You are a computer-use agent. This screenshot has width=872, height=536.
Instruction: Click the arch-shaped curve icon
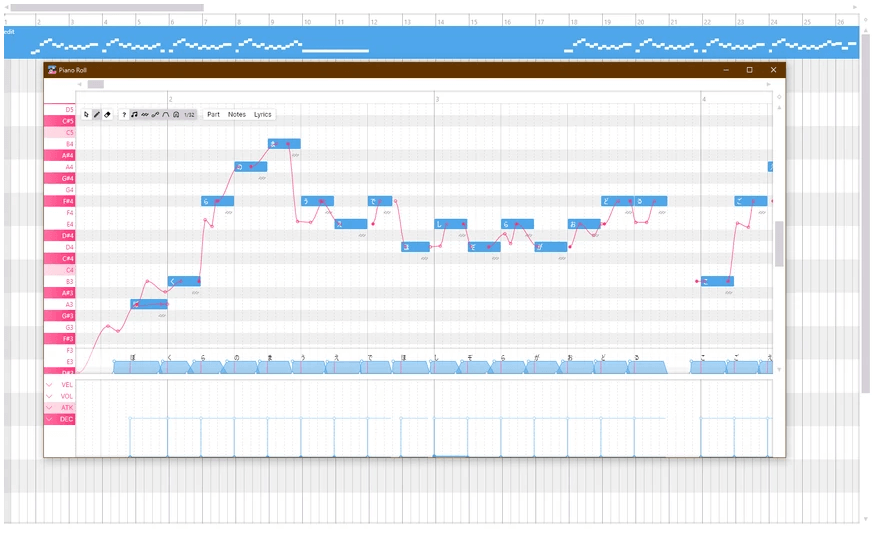(x=166, y=115)
